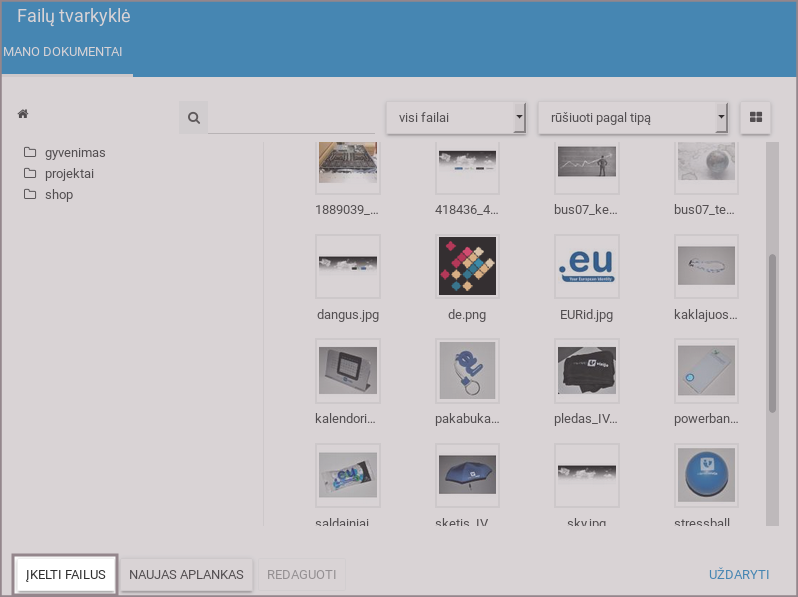Image resolution: width=798 pixels, height=597 pixels.
Task: Open the projektai folder
Action: (69, 174)
